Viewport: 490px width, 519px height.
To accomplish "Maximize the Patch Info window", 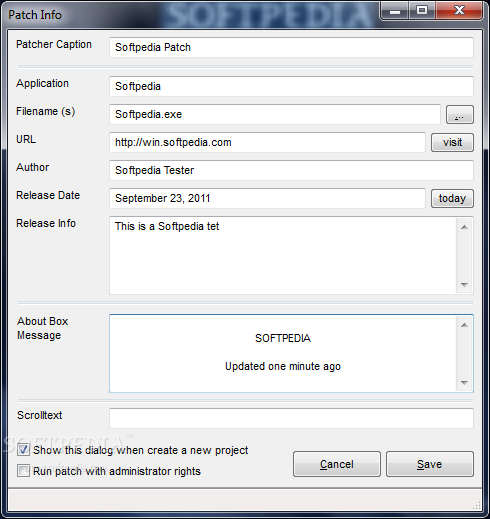I will (422, 11).
